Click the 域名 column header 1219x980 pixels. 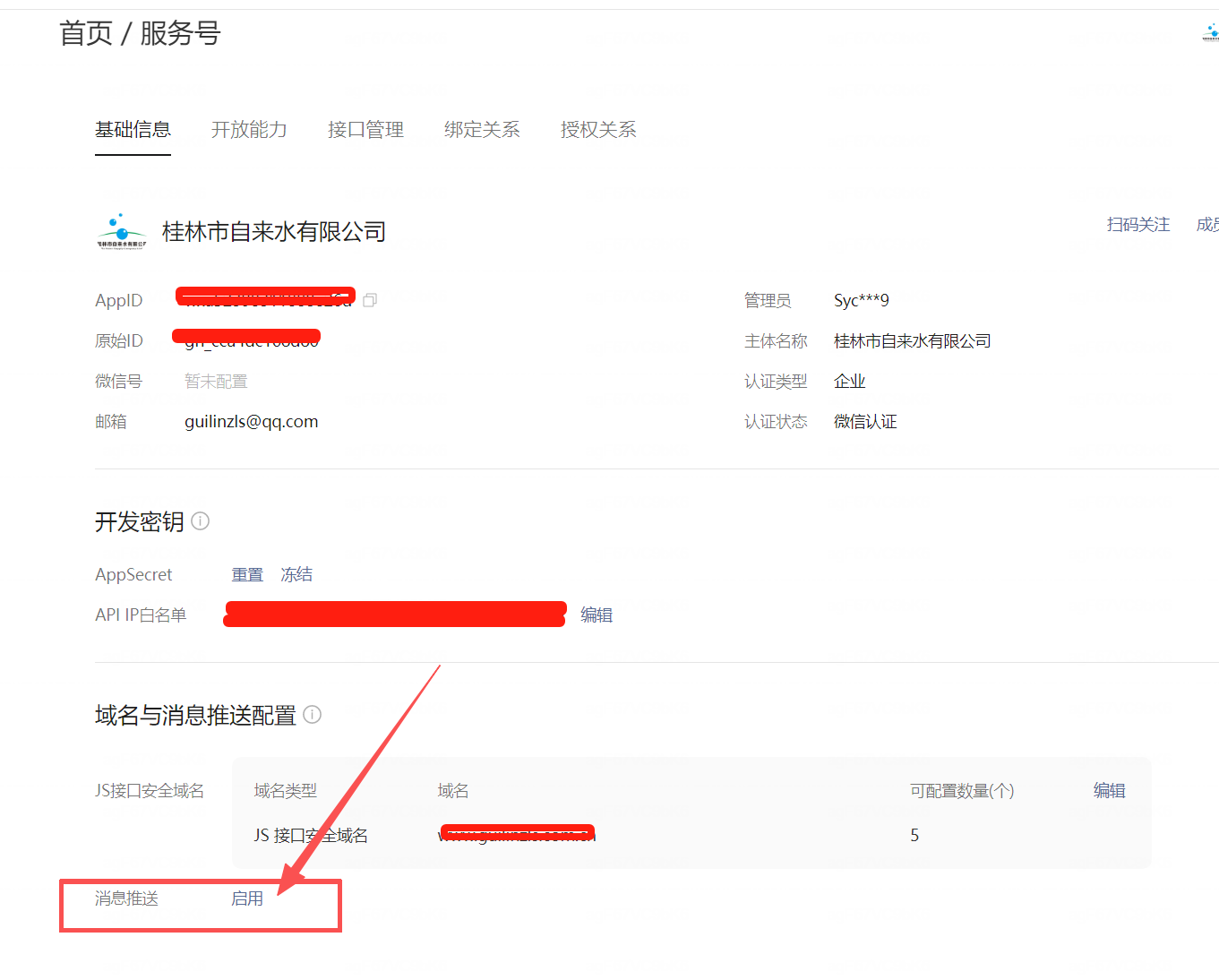click(x=453, y=791)
